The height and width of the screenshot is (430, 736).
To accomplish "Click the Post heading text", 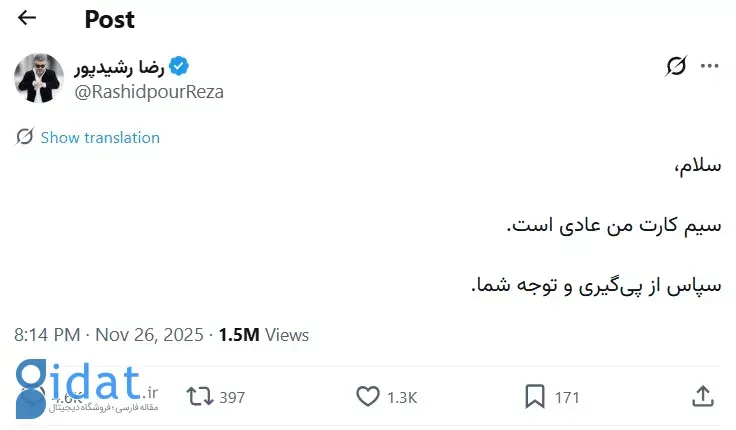I will (x=109, y=19).
